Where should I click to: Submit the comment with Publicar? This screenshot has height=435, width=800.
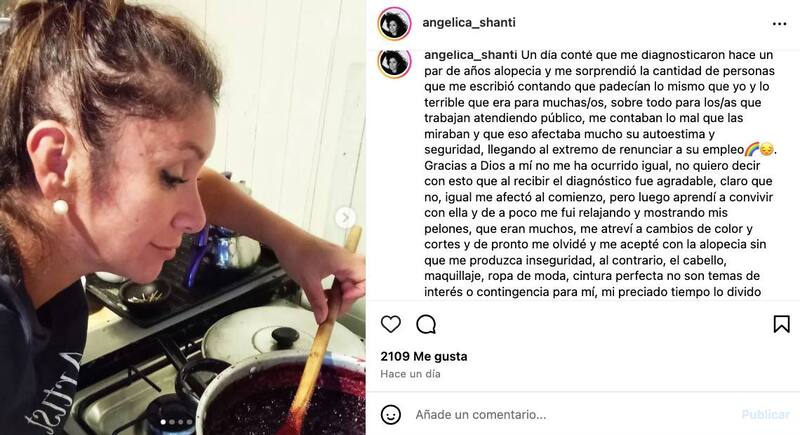click(765, 415)
